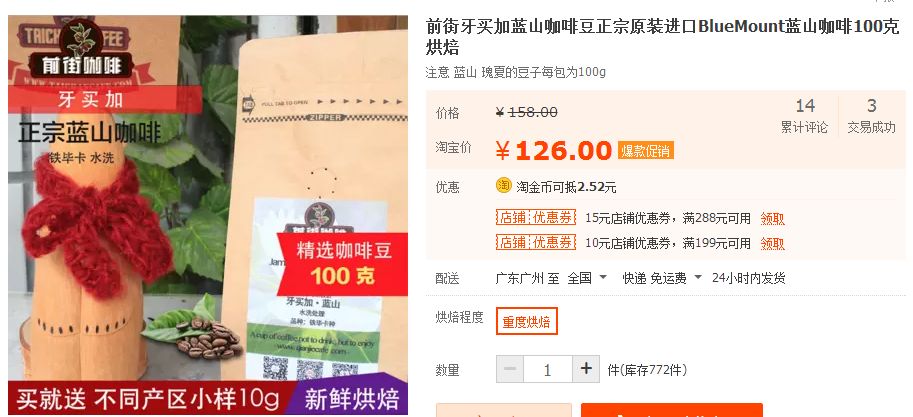This screenshot has width=913, height=417.
Task: Click the 爆款促销 promotion badge
Action: tap(646, 150)
